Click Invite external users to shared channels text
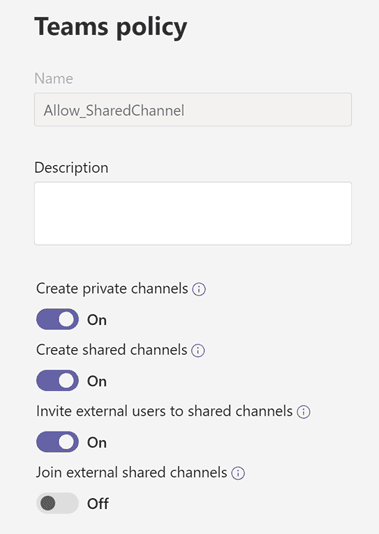Image resolution: width=379 pixels, height=534 pixels. [164, 411]
